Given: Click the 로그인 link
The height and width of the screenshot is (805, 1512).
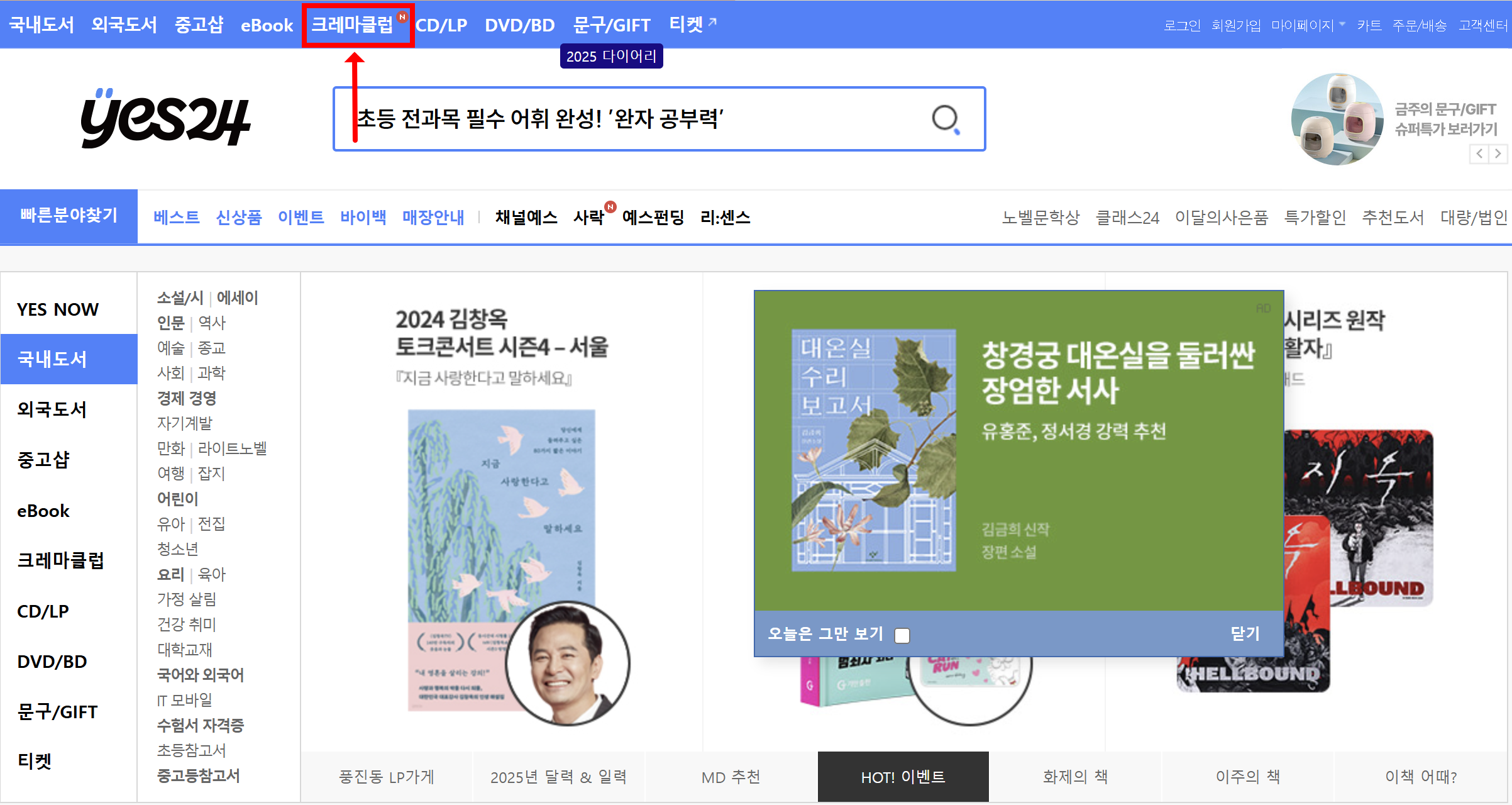Looking at the screenshot, I should 1182,25.
